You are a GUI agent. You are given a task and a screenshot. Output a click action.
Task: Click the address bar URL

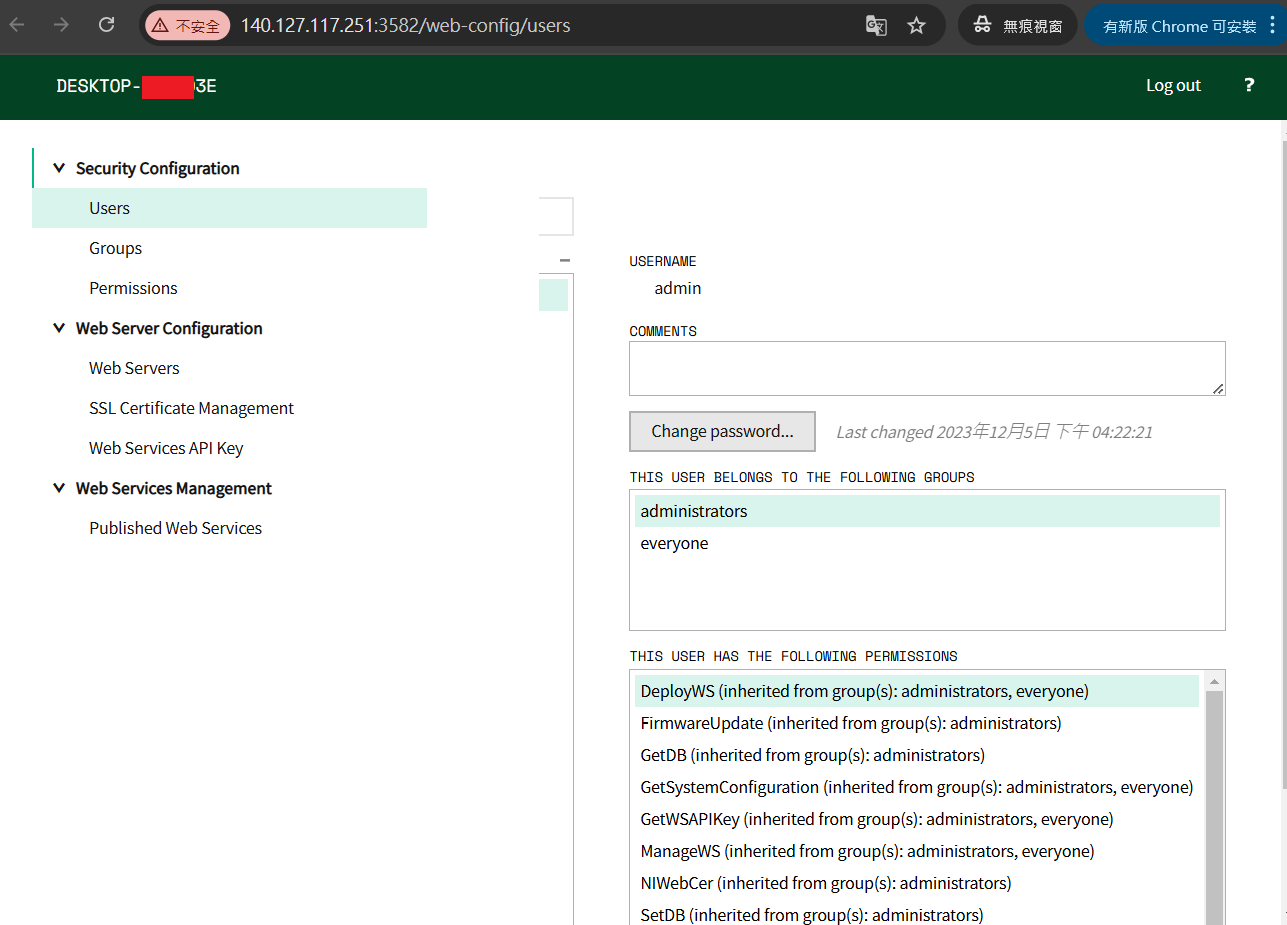(x=405, y=26)
